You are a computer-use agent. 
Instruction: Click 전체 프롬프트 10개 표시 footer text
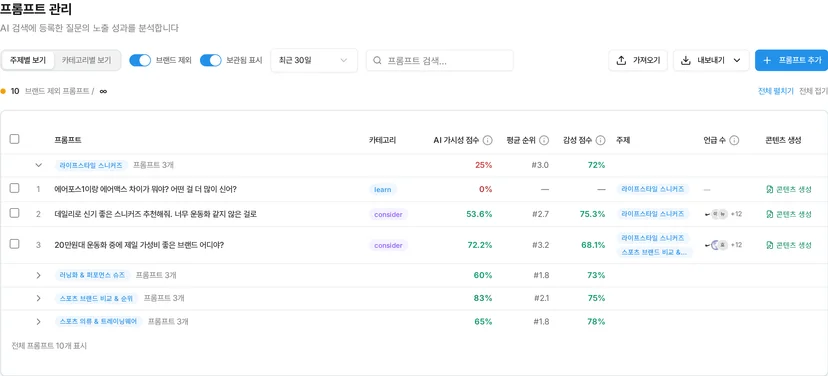coord(49,346)
